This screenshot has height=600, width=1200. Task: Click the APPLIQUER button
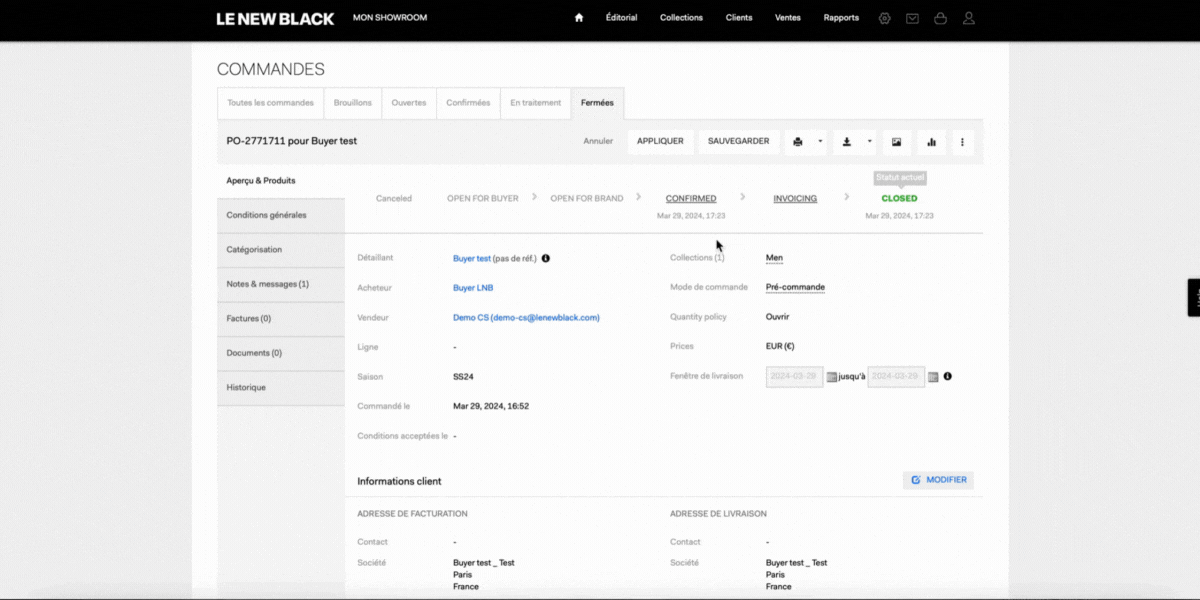point(660,142)
